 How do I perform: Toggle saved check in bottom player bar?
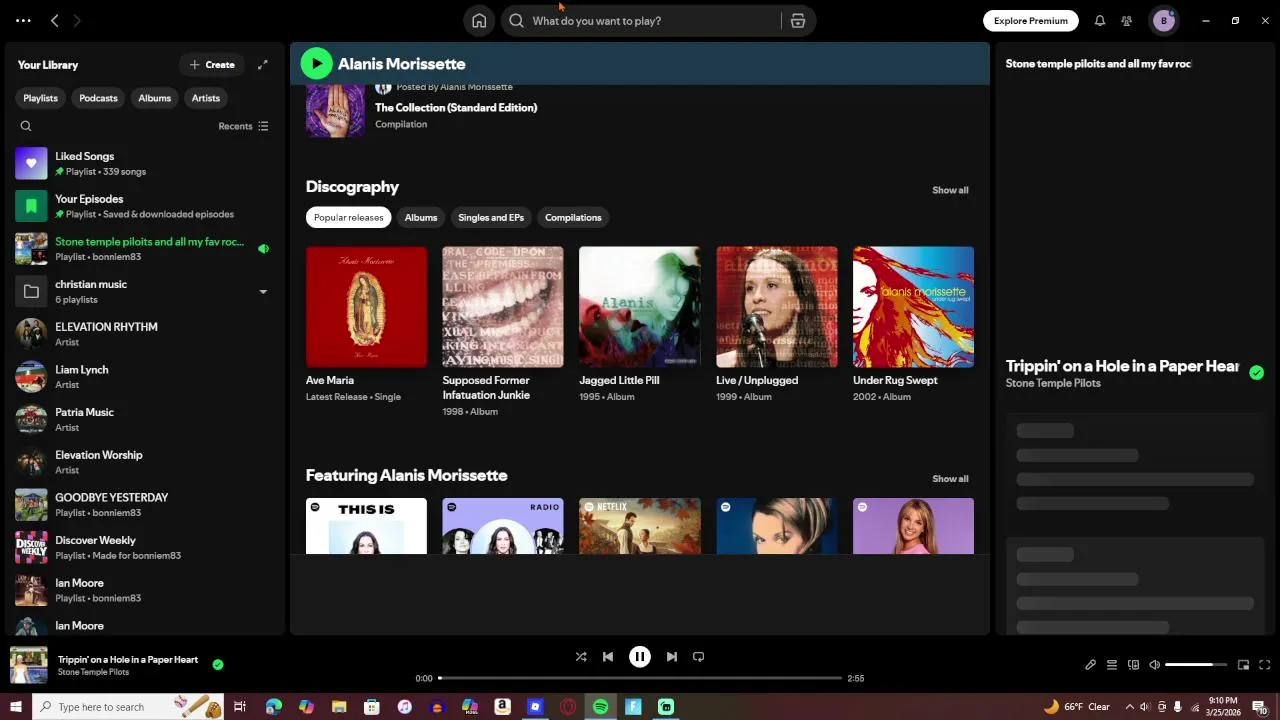point(218,664)
